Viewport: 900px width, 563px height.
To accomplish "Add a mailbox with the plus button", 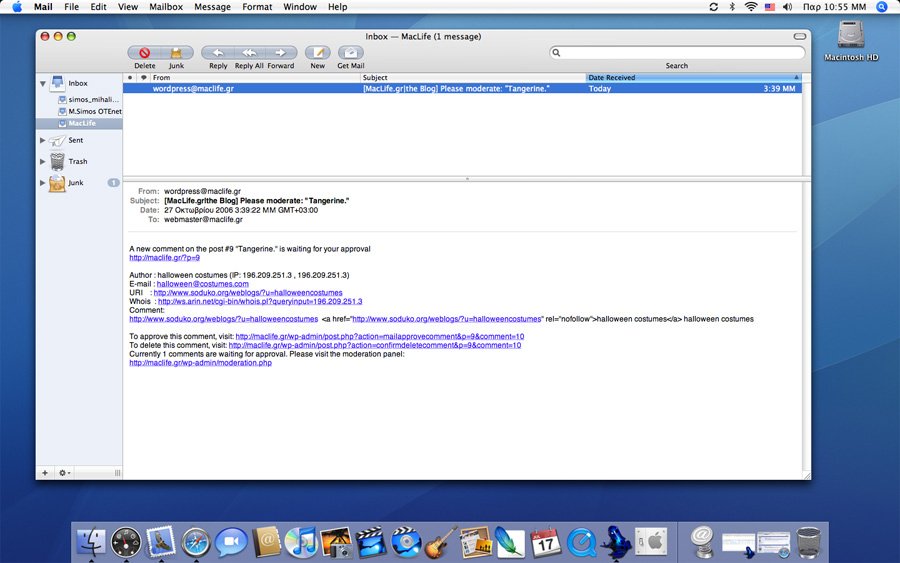I will point(45,472).
